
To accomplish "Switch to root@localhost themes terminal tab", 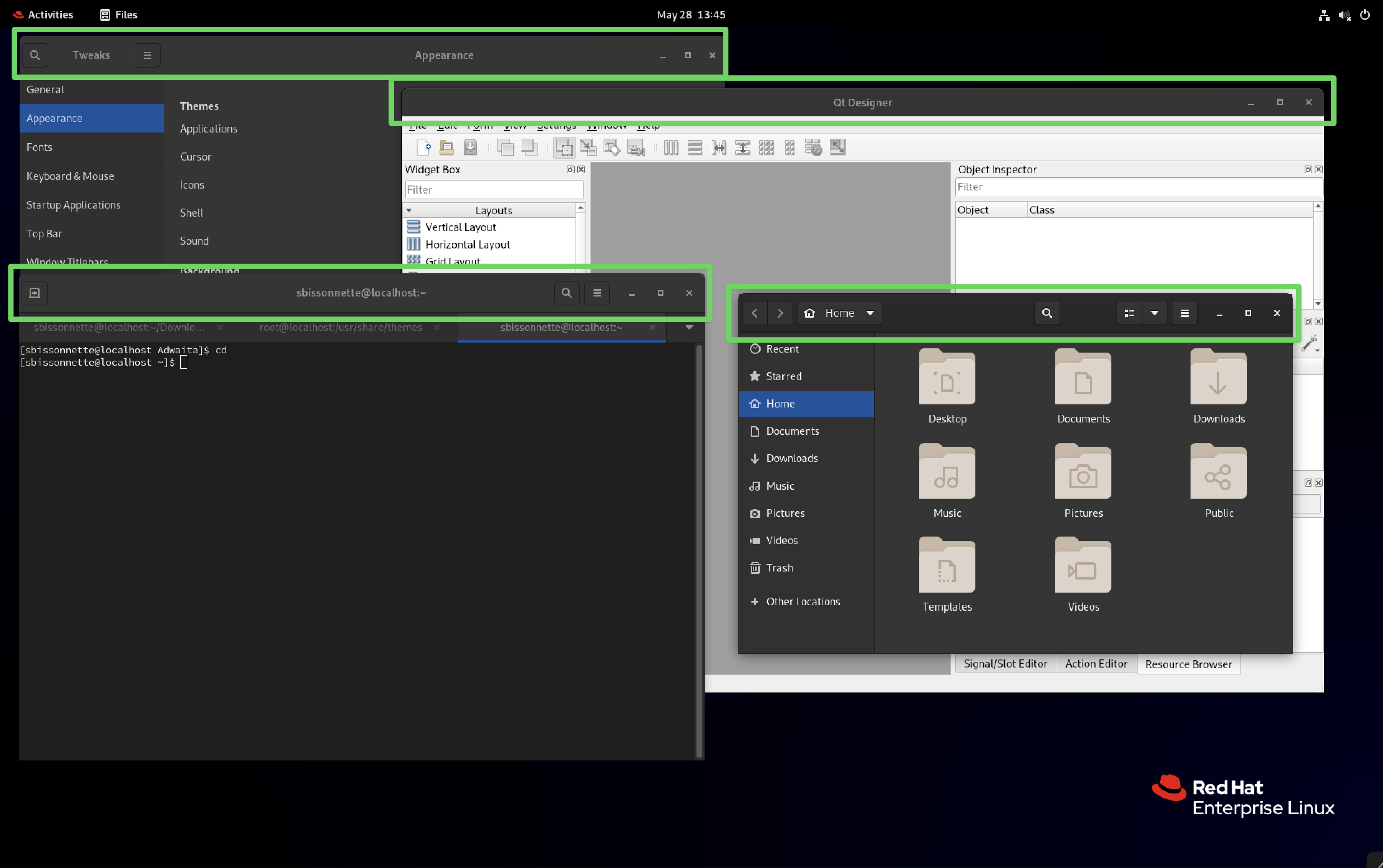I will click(x=340, y=327).
